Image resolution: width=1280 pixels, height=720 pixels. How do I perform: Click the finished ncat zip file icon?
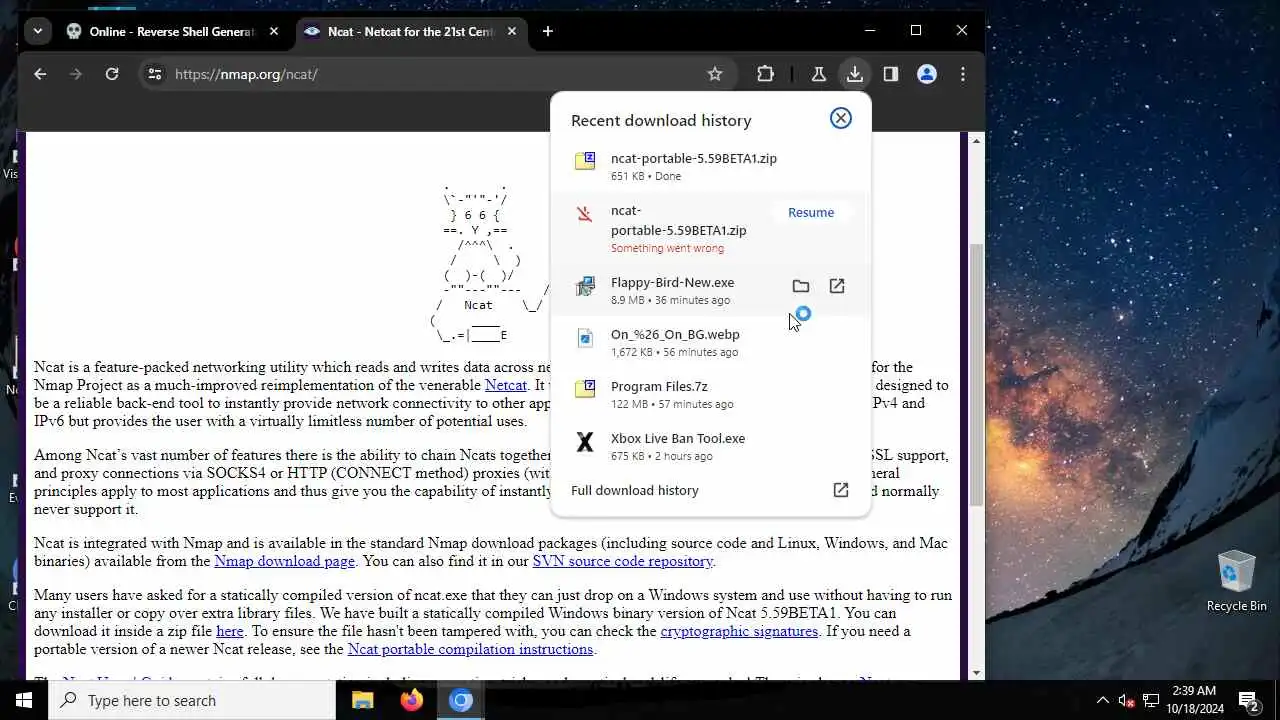click(585, 161)
